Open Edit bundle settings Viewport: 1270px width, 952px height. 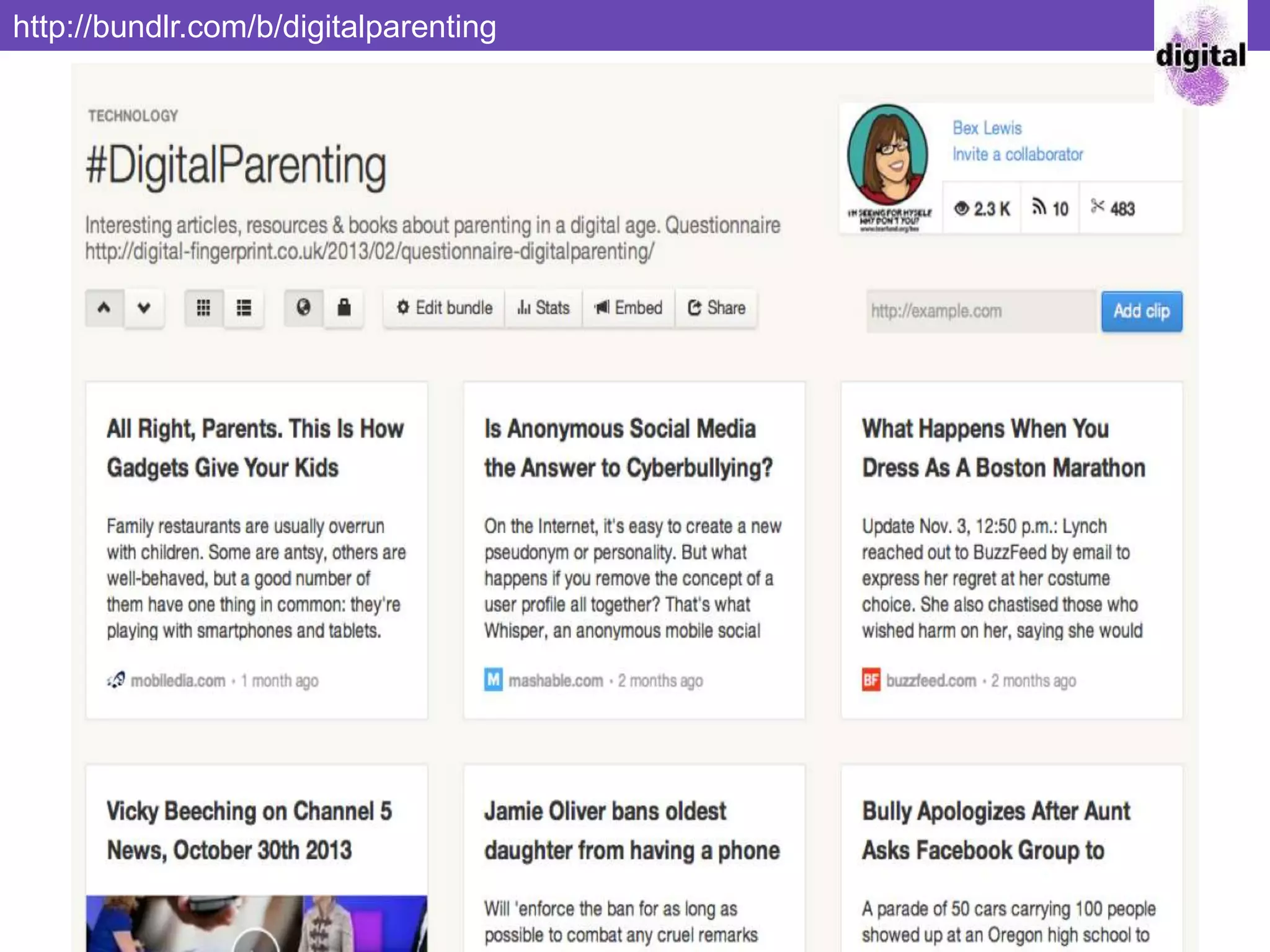point(445,307)
